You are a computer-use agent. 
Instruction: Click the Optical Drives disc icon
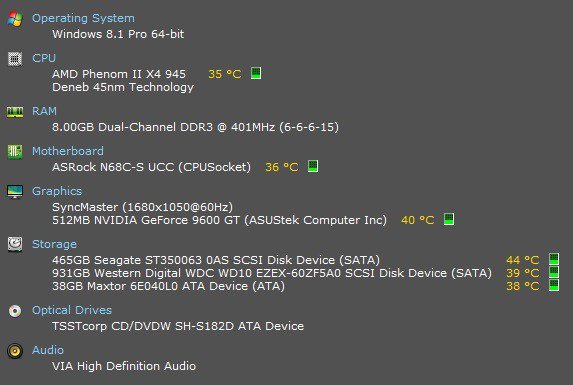click(x=15, y=311)
